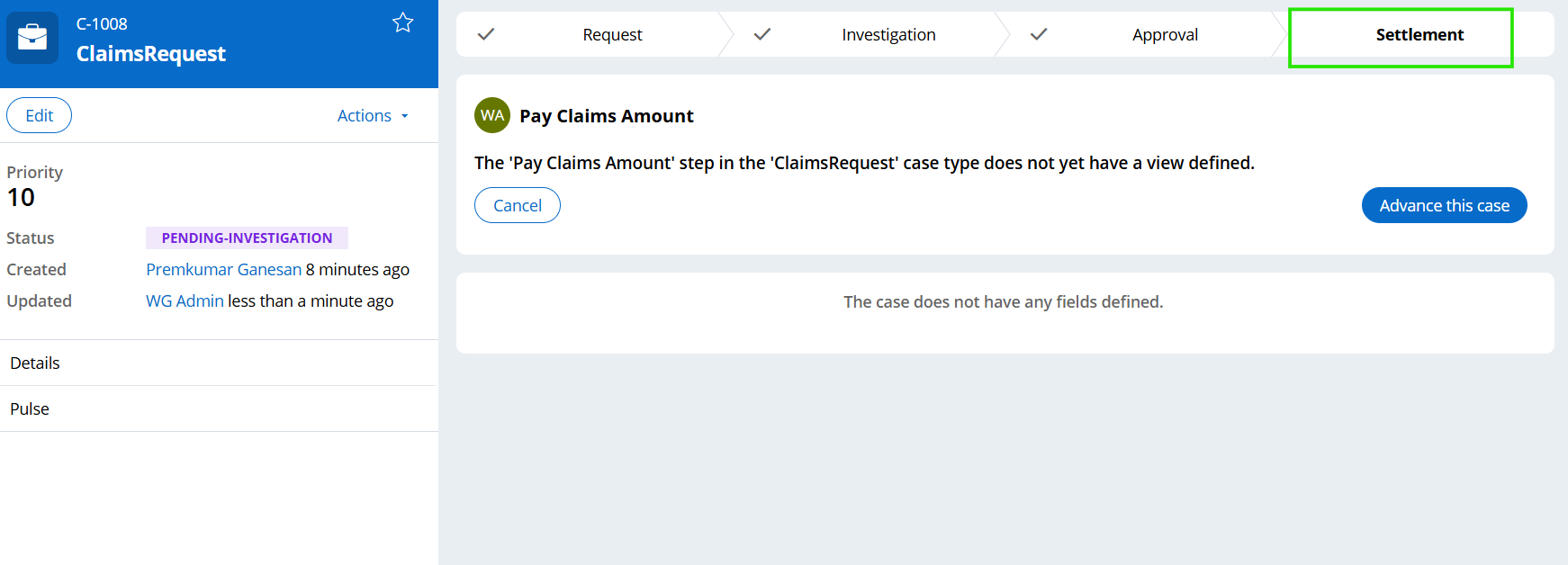1568x565 pixels.
Task: Mark case C-1008 as favorite with star
Action: pos(402,23)
